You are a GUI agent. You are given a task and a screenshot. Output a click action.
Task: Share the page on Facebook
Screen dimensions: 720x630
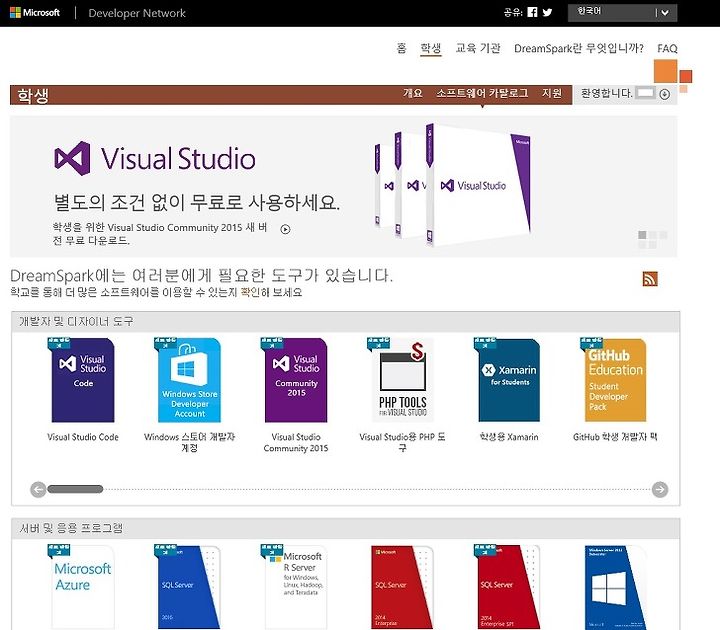coord(532,12)
